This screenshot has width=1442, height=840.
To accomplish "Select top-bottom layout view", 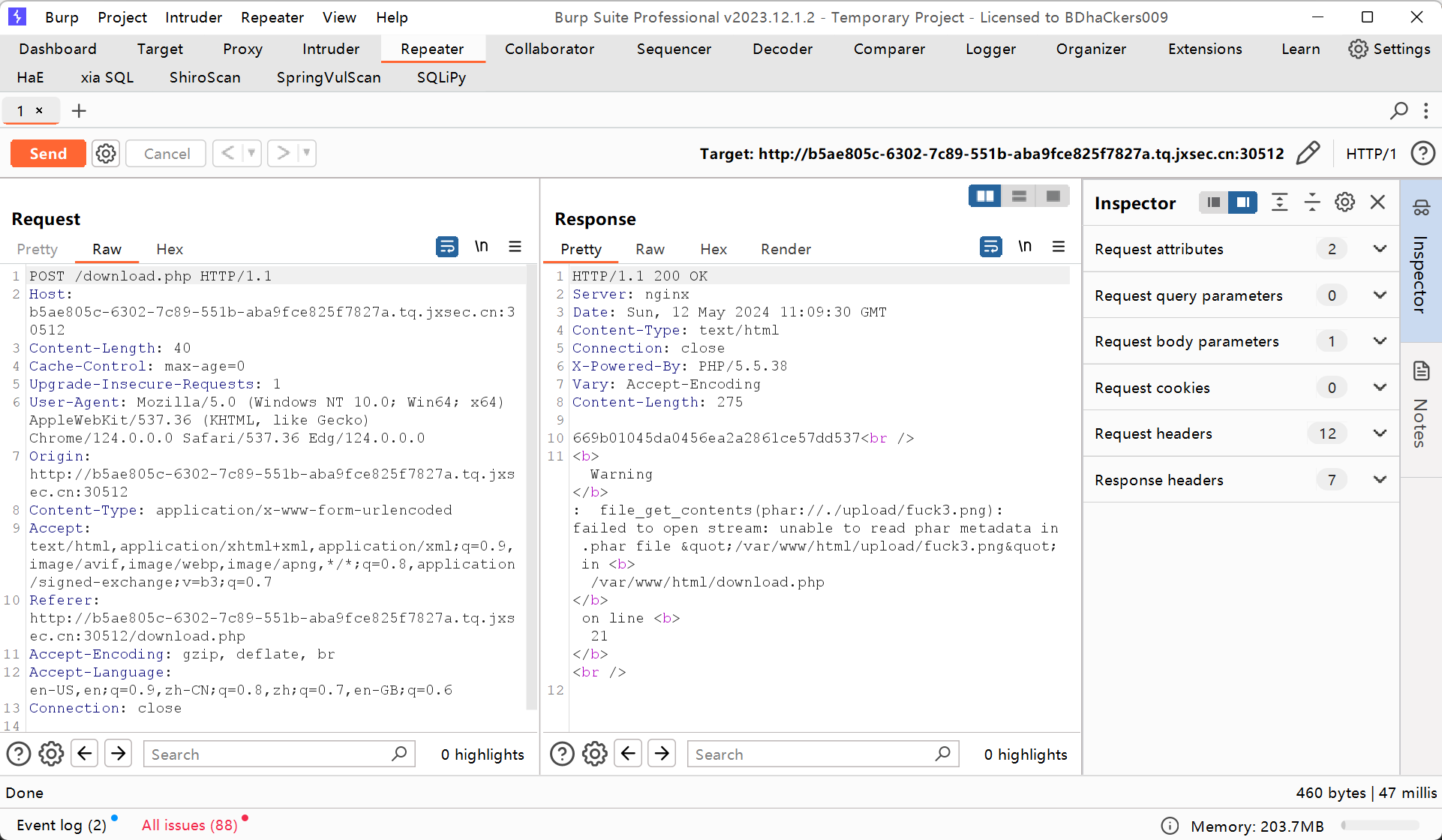I will (x=1019, y=196).
